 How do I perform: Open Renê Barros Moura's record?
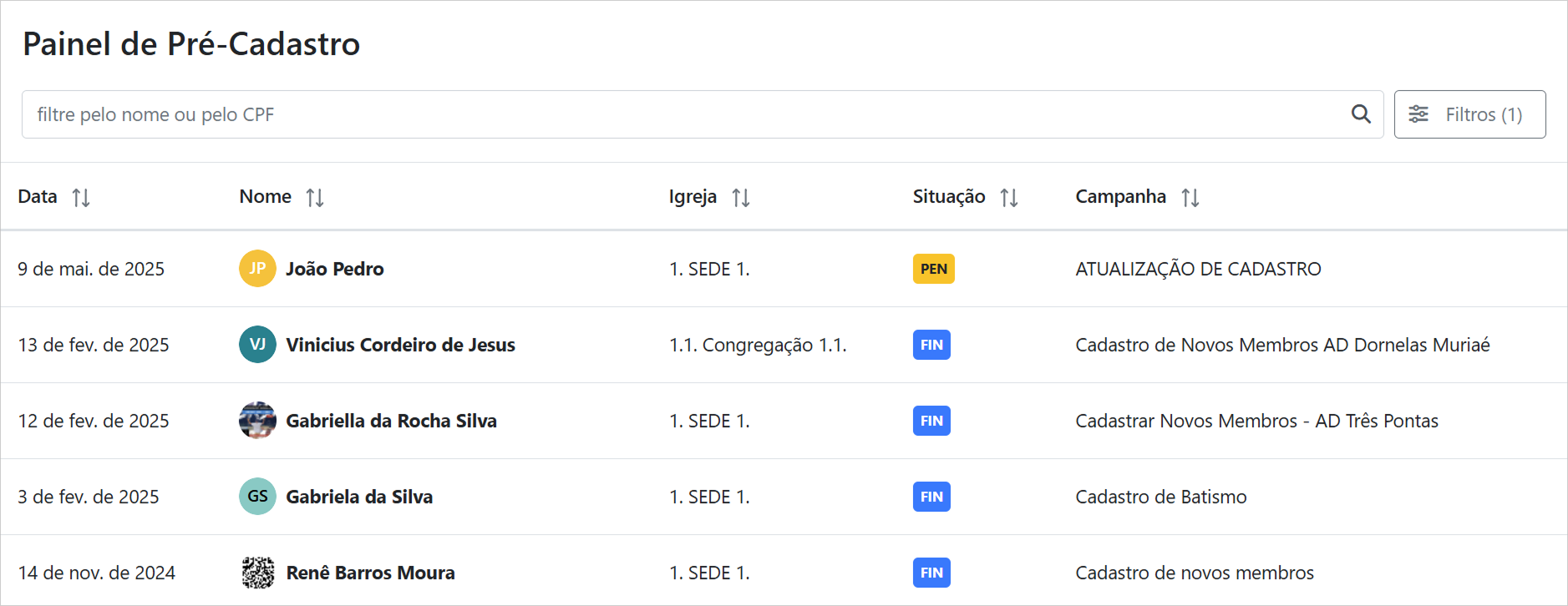tap(370, 573)
